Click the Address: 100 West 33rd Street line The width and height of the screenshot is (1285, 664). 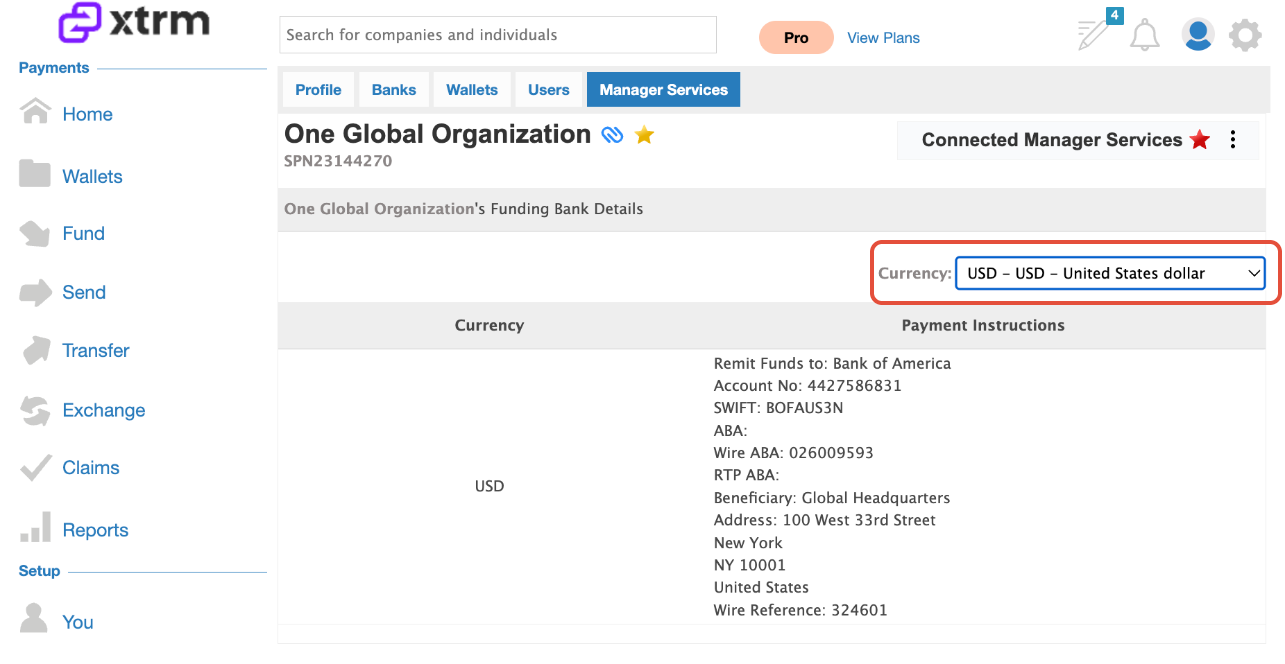click(x=825, y=520)
